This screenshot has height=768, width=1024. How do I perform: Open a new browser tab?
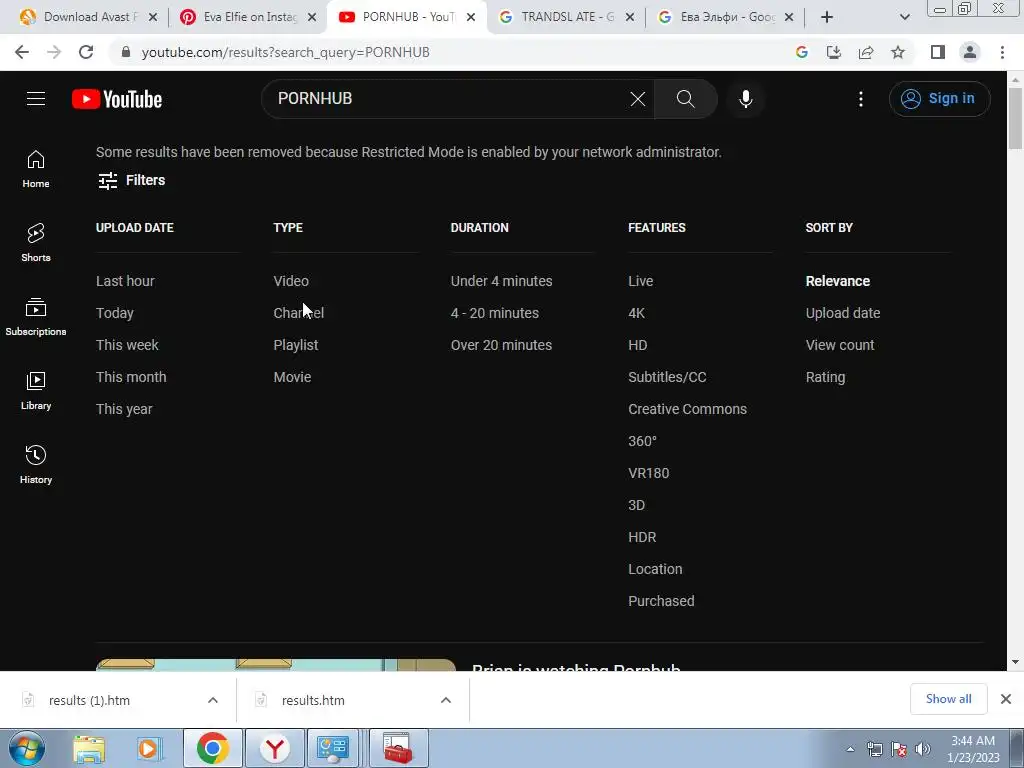pyautogui.click(x=827, y=17)
